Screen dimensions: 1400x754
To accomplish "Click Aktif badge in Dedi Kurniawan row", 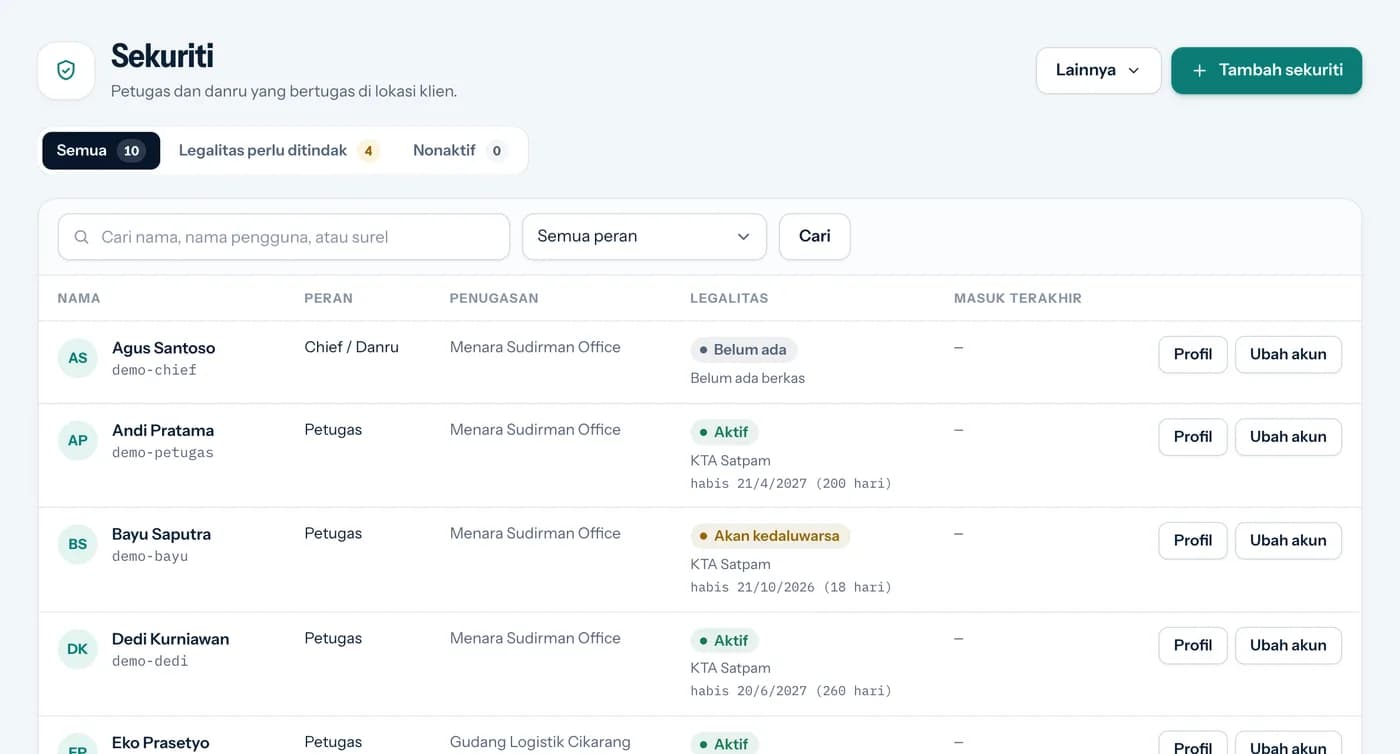I will point(724,640).
